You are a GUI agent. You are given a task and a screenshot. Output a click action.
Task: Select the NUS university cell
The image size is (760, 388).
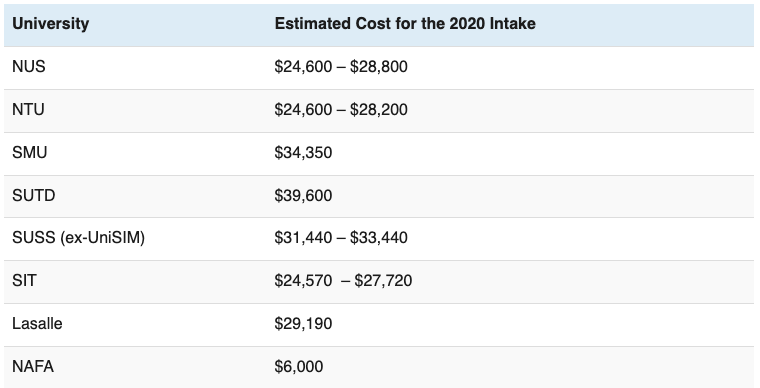tap(29, 66)
